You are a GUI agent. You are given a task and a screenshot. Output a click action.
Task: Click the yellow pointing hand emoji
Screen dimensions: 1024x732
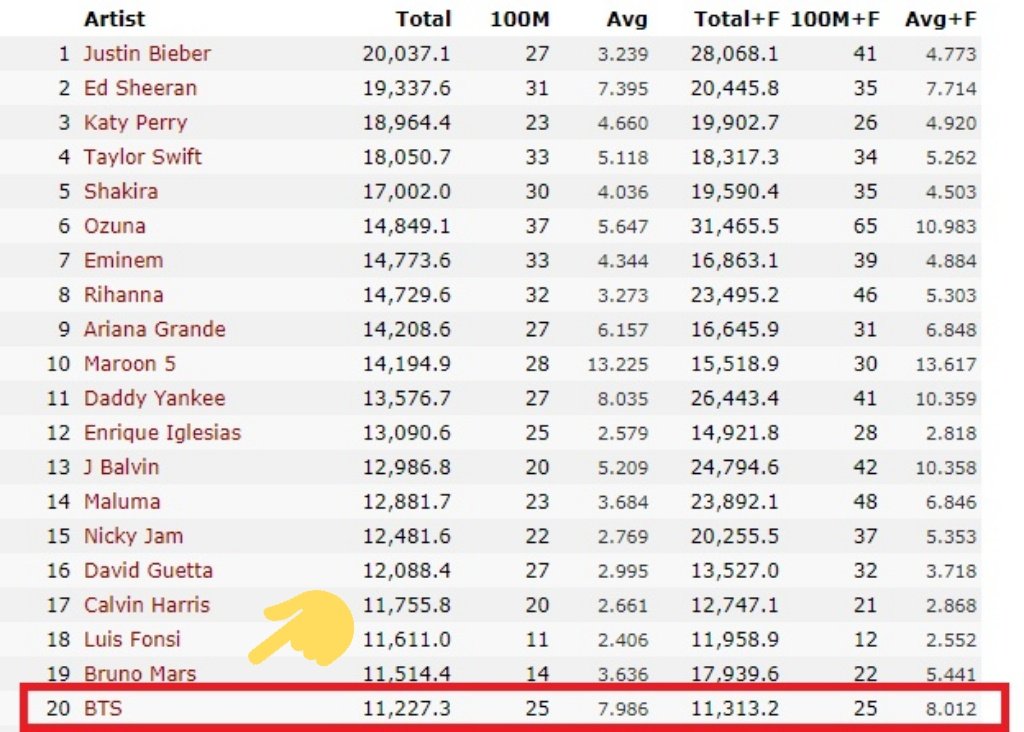pos(302,628)
